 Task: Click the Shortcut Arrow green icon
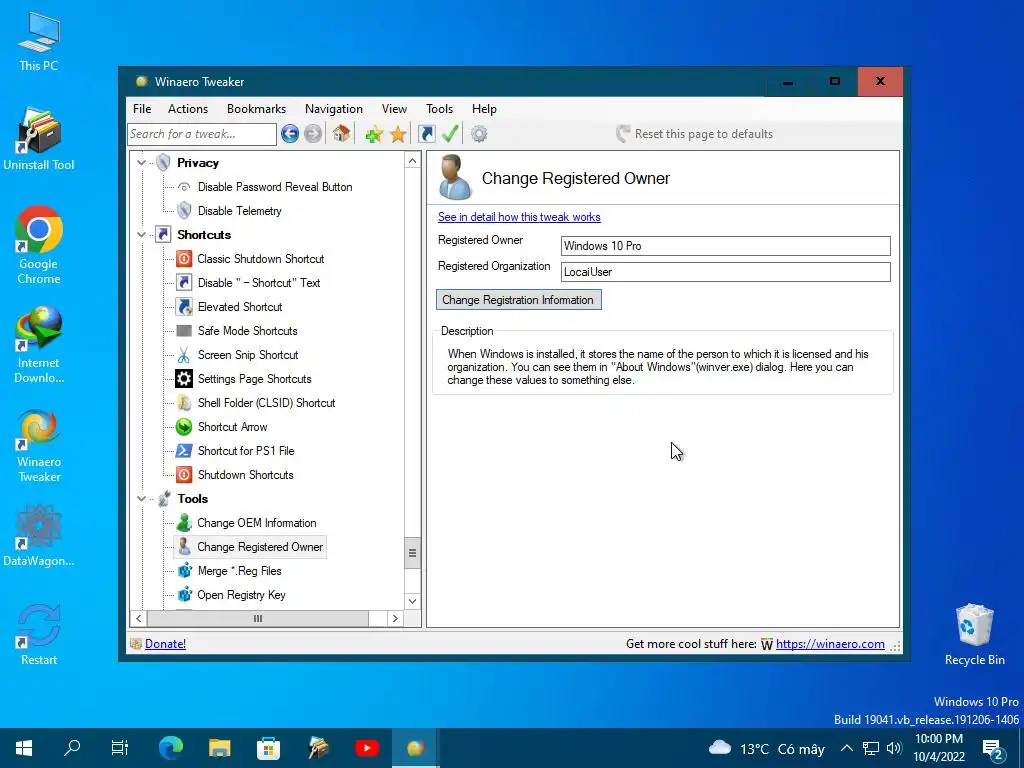click(184, 427)
